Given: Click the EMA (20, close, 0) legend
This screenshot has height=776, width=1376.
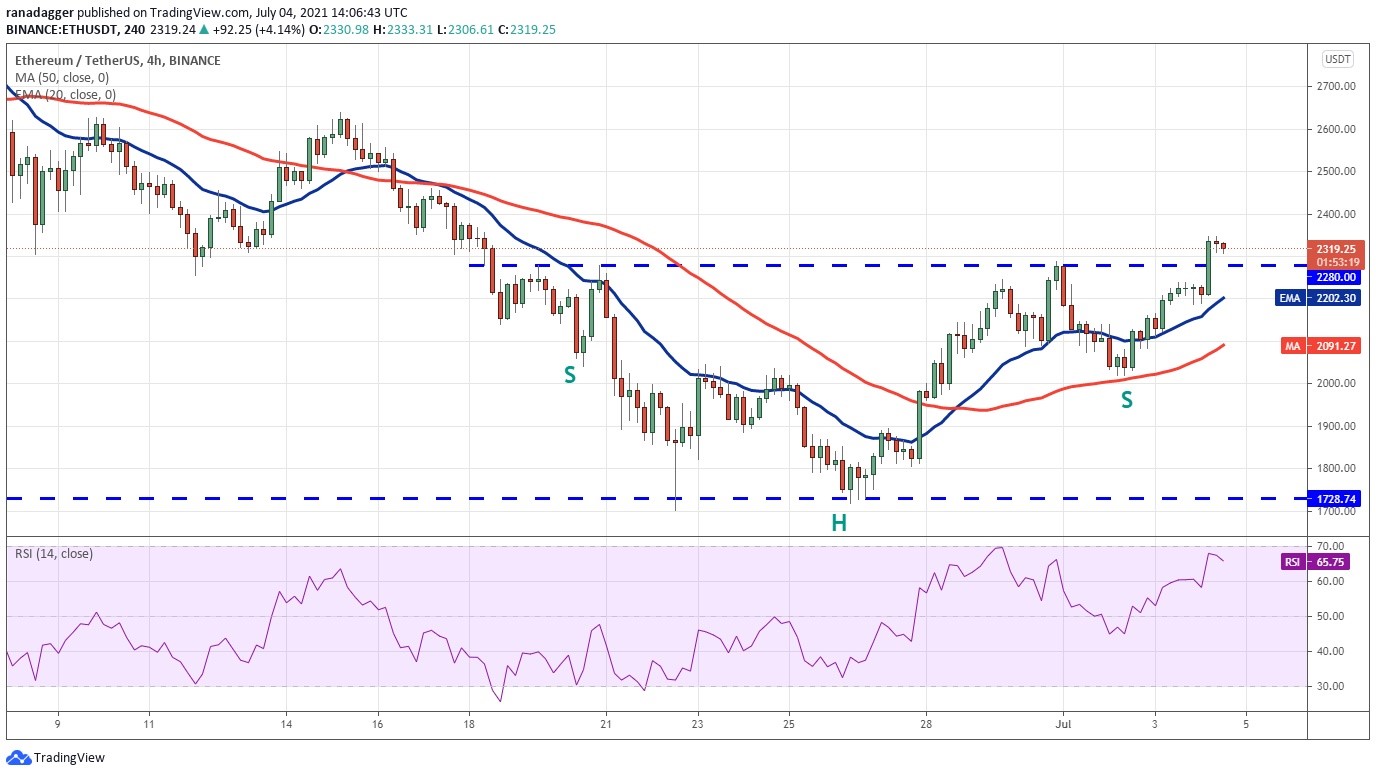Looking at the screenshot, I should 65,95.
